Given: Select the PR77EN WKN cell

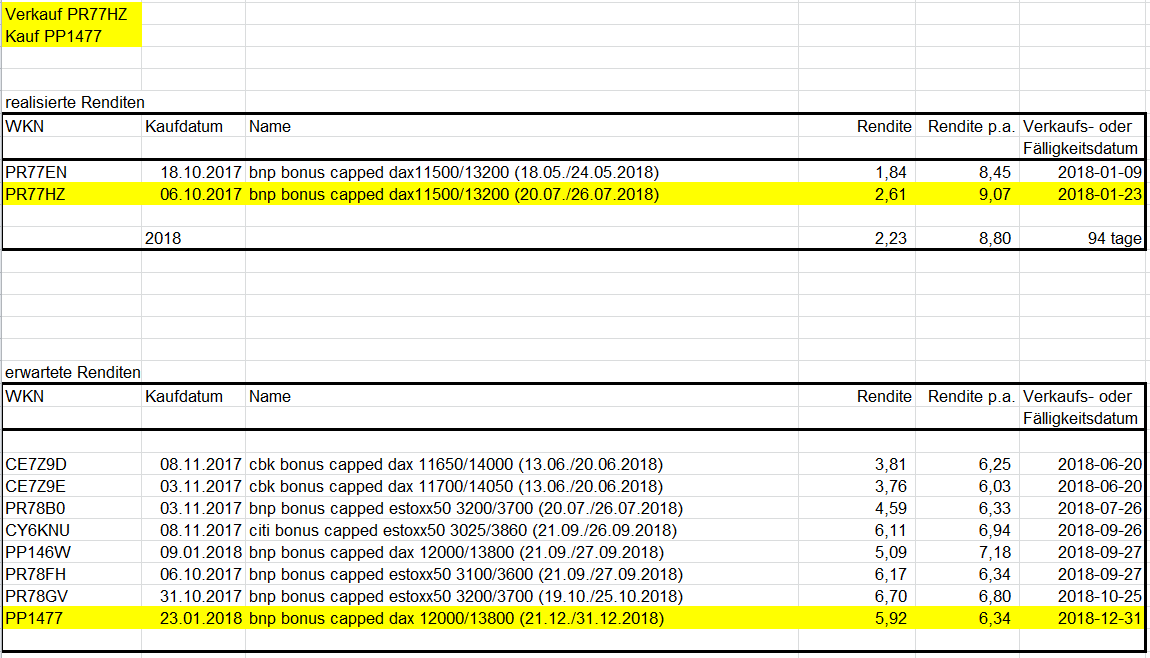Looking at the screenshot, I should (72, 172).
